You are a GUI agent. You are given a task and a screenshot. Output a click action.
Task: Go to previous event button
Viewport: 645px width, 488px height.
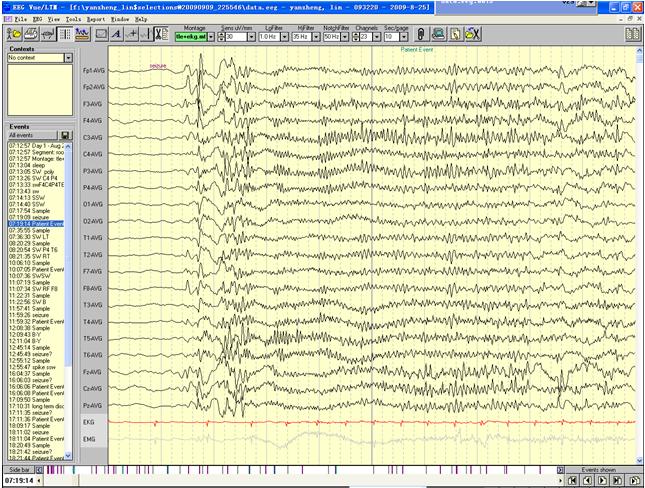(587, 481)
